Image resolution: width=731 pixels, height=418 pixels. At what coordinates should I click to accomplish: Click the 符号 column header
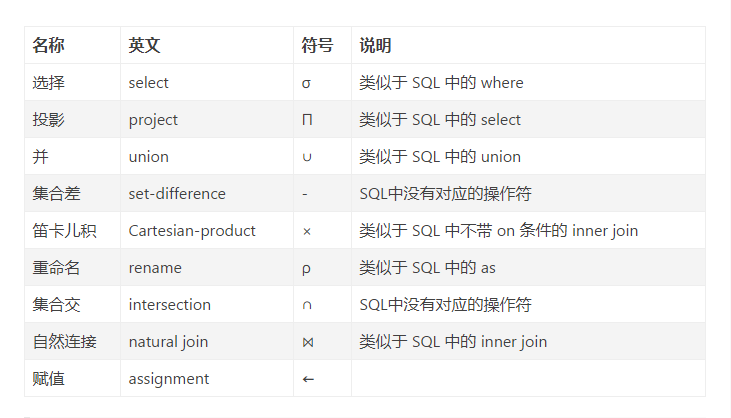317,46
